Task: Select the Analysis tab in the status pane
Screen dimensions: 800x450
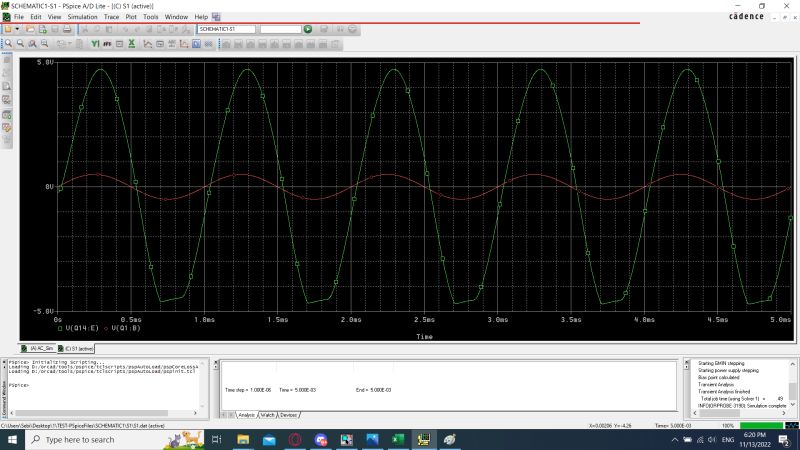Action: (246, 415)
